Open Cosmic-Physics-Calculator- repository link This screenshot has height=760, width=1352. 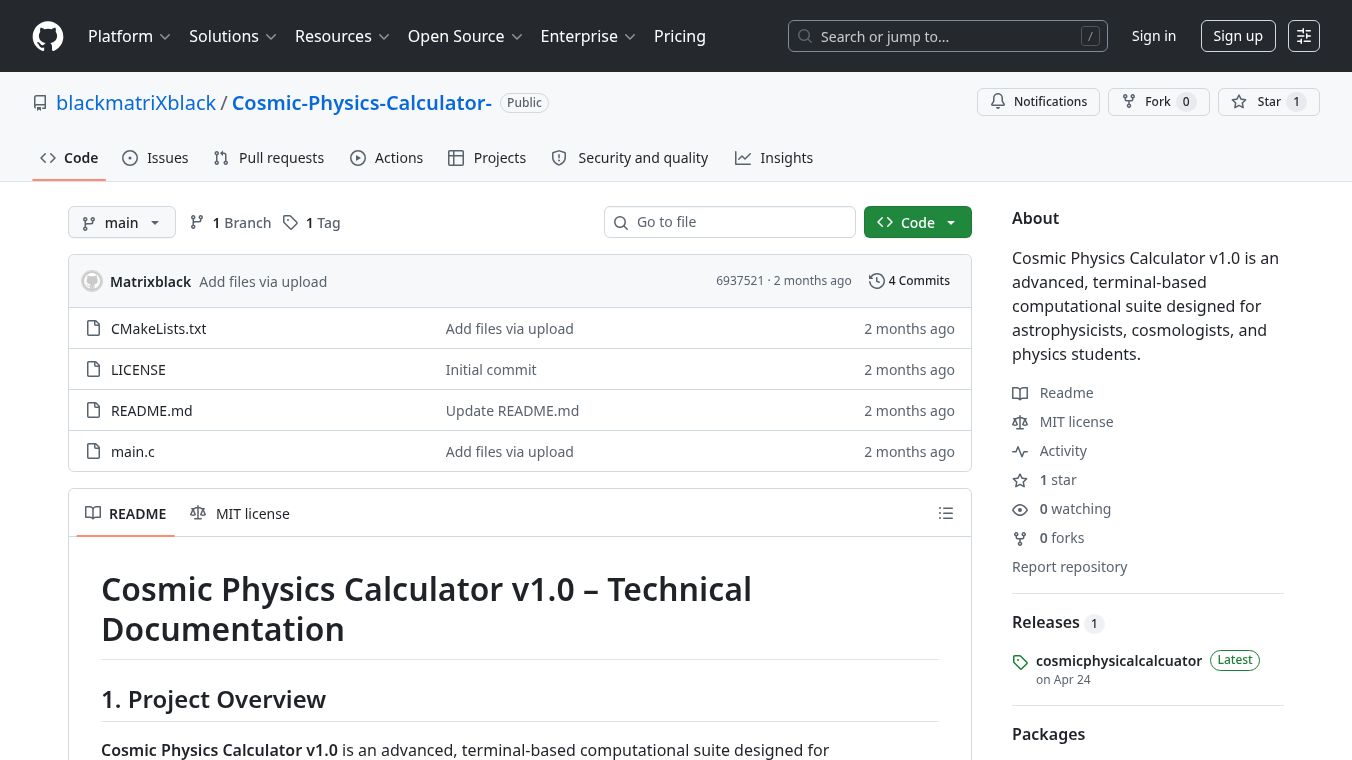pos(362,103)
